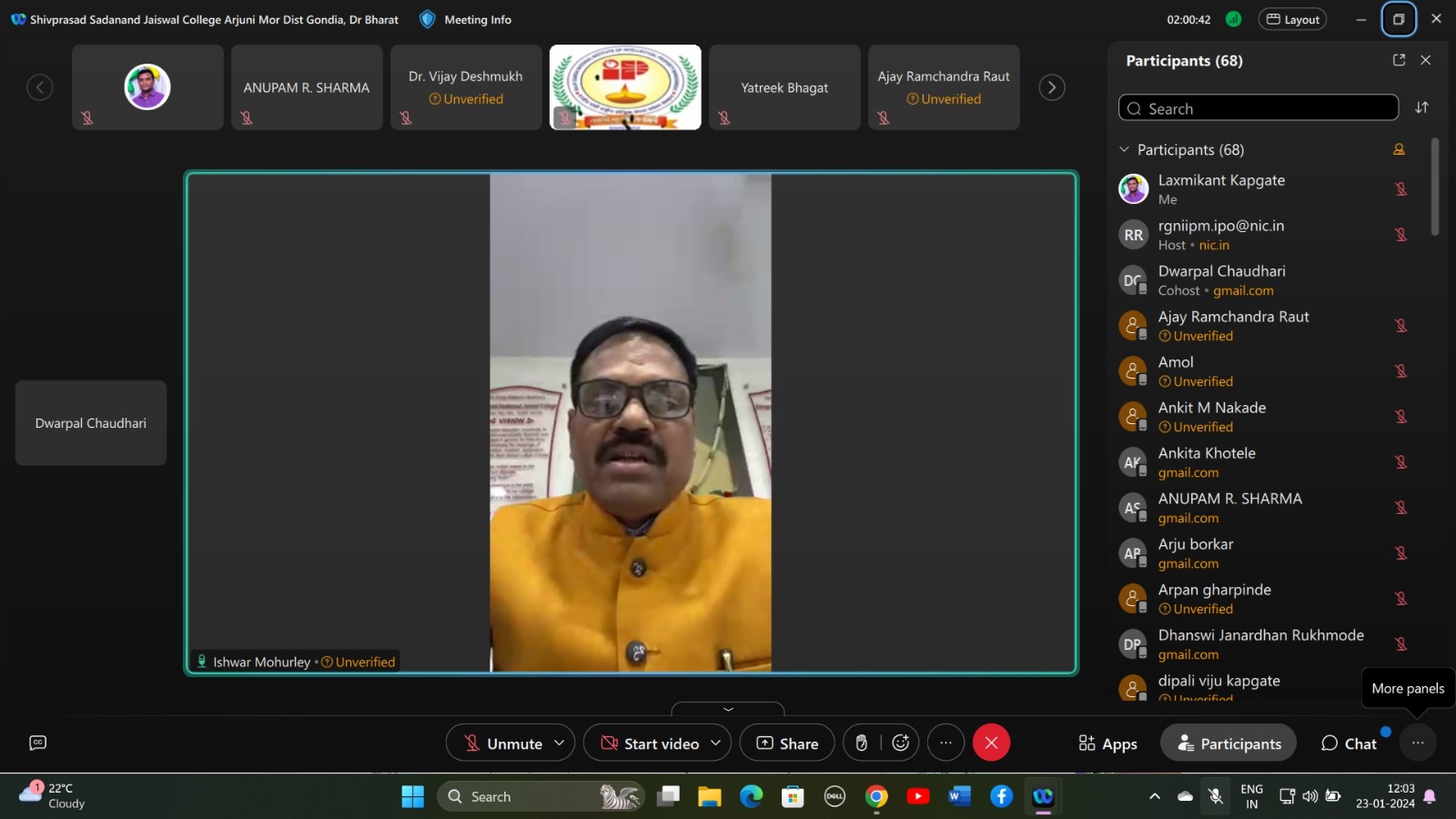This screenshot has height=819, width=1456.
Task: Click the sort participants icon
Action: tap(1421, 107)
